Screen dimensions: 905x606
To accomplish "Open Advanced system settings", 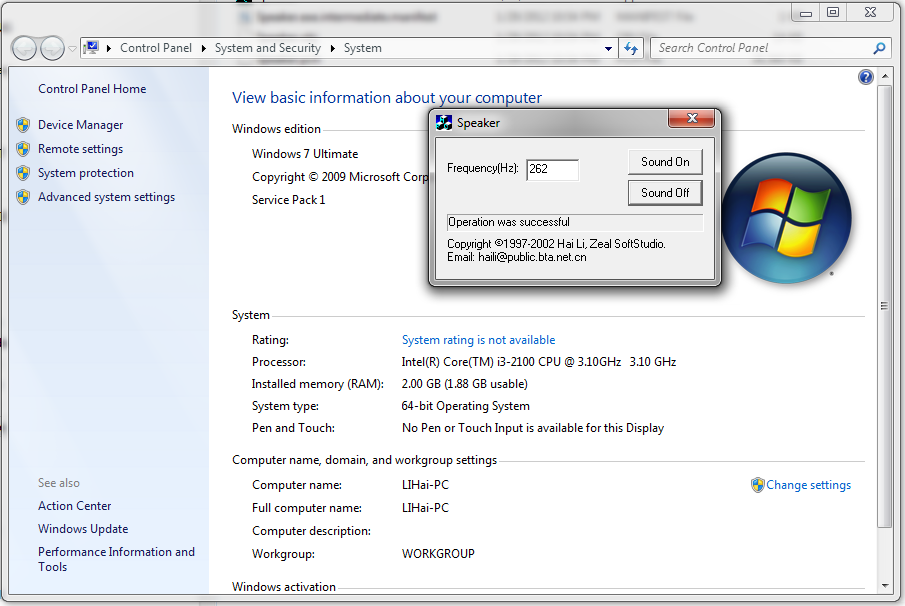I will tap(107, 197).
